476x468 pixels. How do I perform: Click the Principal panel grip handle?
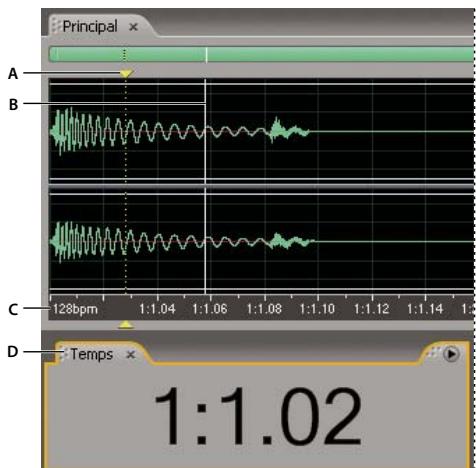point(56,27)
